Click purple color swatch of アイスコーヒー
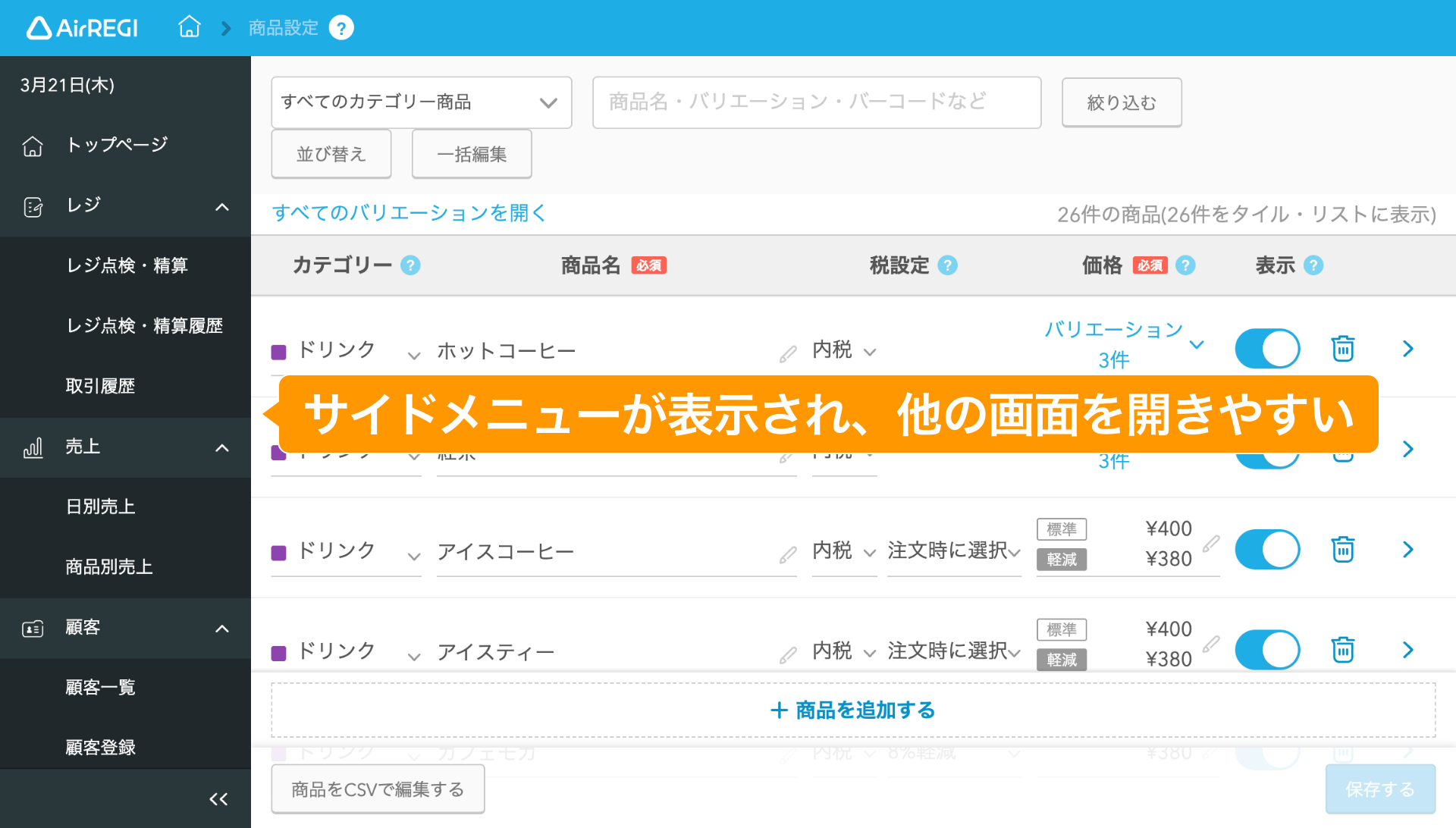1456x828 pixels. click(x=278, y=553)
